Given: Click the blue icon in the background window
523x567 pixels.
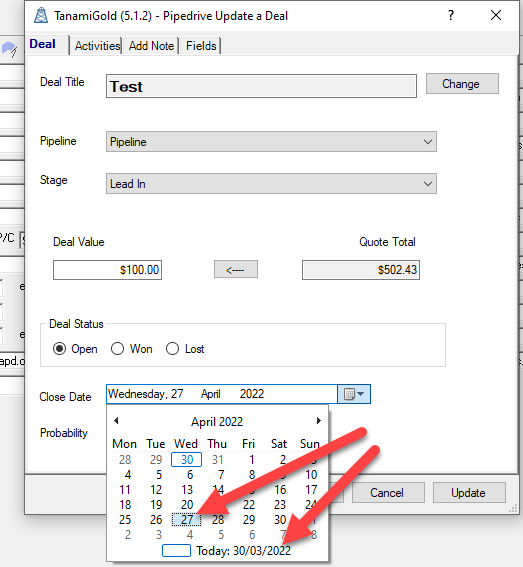Looking at the screenshot, I should [x=9, y=49].
